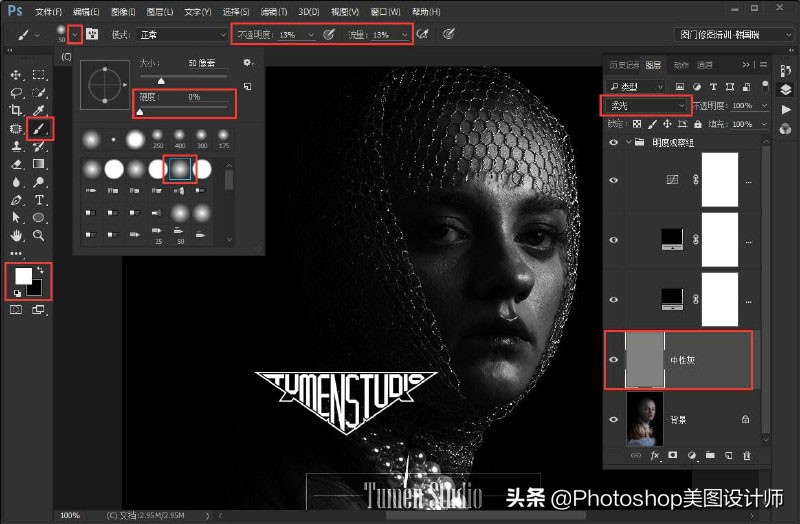Select the Blur tool droplet icon
The width and height of the screenshot is (800, 524).
click(x=16, y=182)
